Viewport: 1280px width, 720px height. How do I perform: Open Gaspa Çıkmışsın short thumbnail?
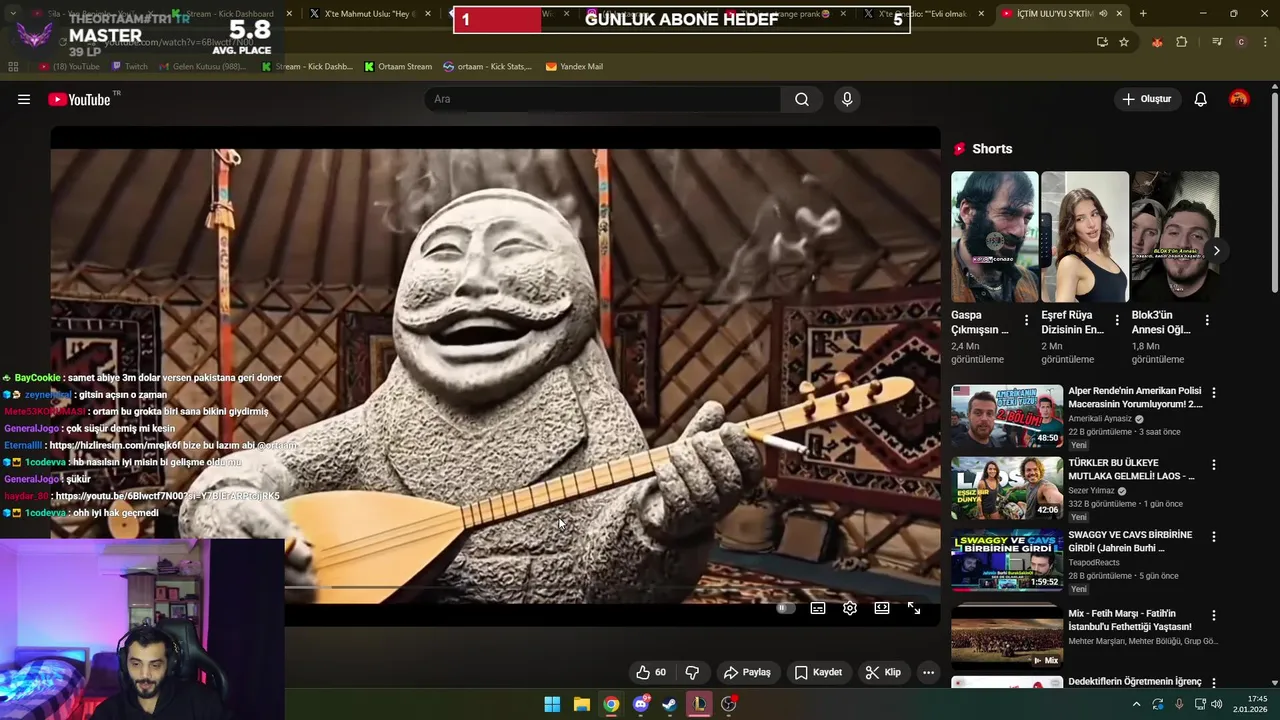tap(995, 237)
